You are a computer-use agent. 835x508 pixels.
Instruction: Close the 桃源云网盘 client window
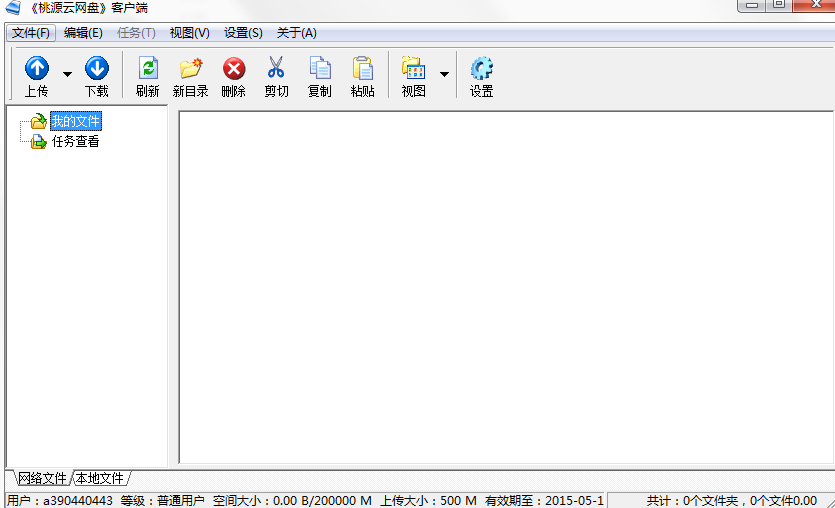pos(815,5)
